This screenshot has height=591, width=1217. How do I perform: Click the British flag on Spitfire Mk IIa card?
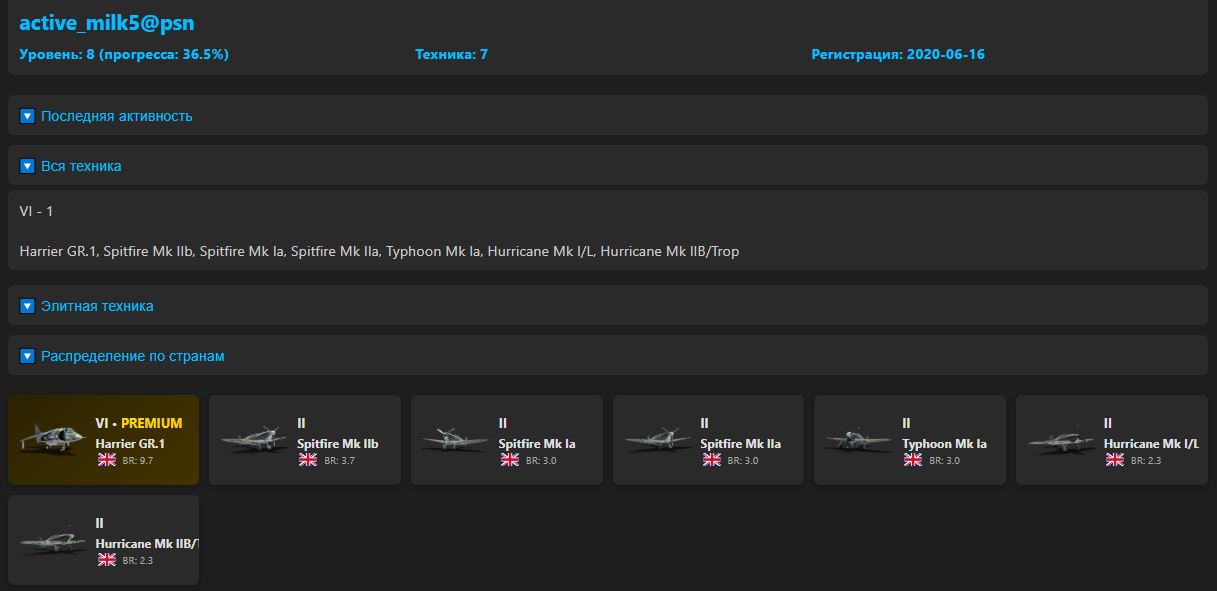pos(712,460)
